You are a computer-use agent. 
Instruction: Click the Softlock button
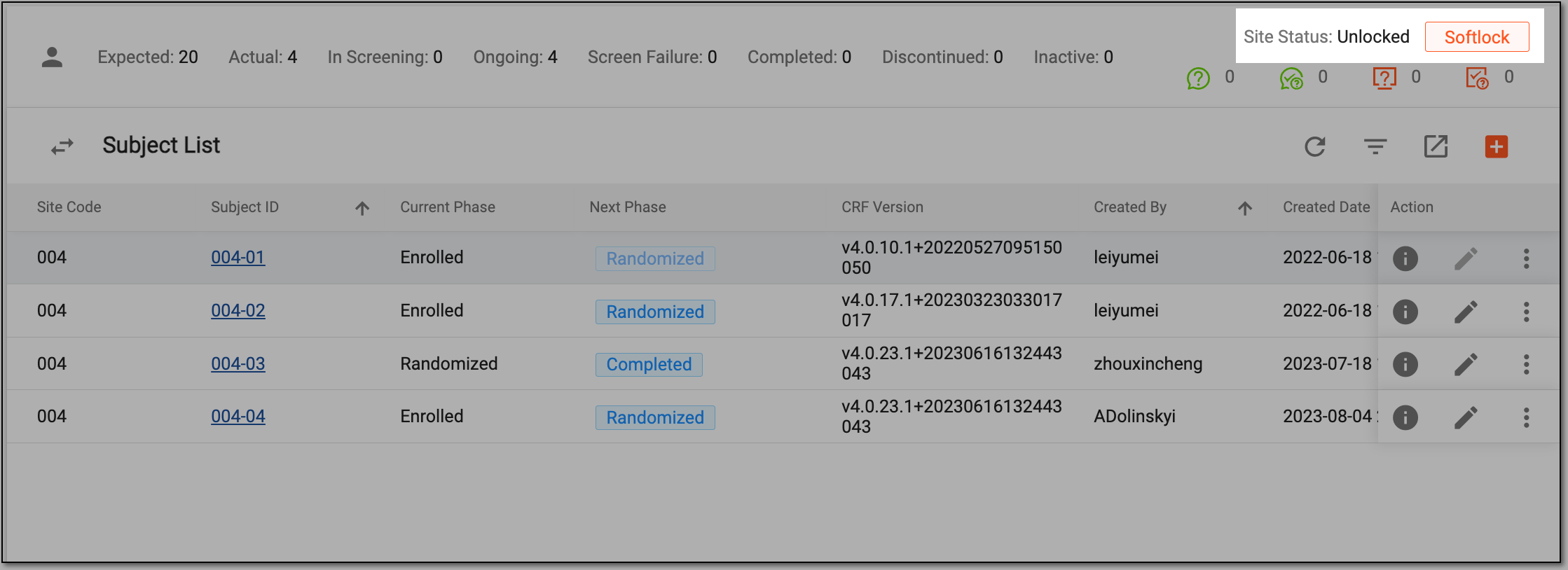[x=1477, y=37]
